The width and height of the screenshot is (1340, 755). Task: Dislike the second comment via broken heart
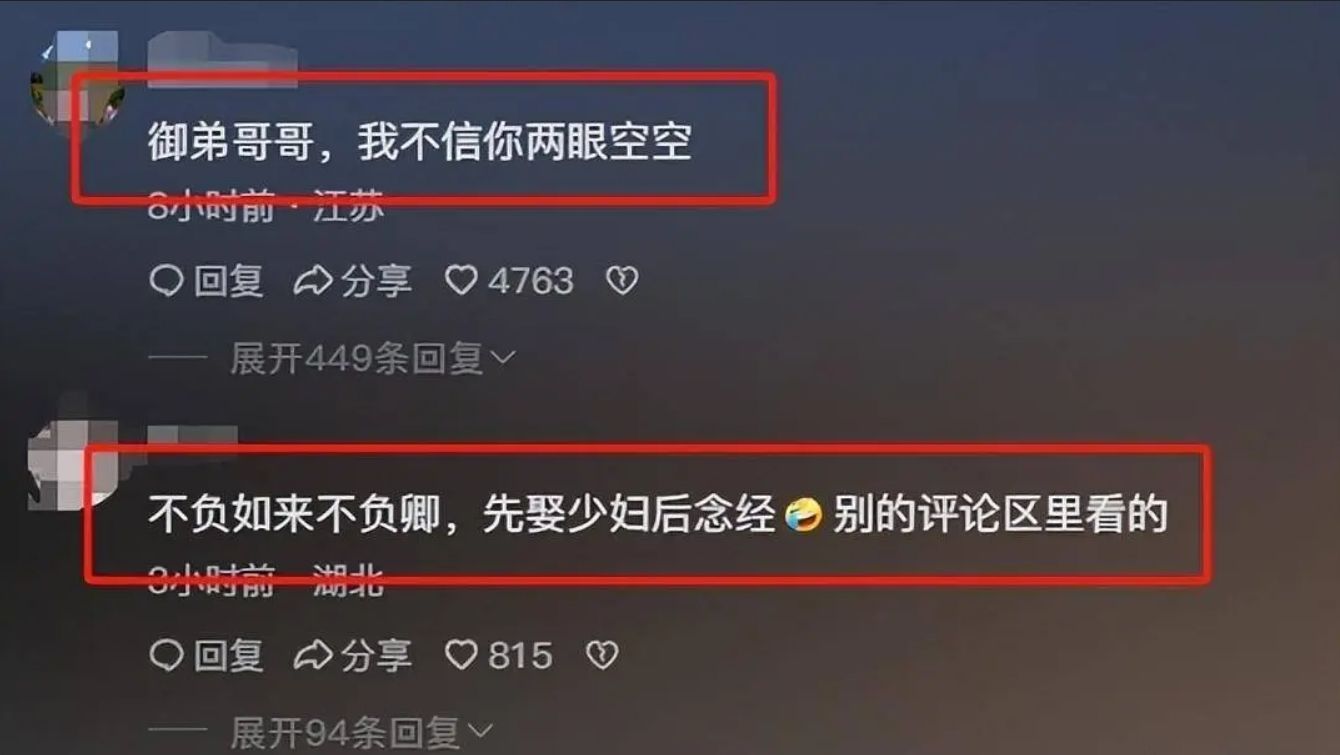click(602, 656)
